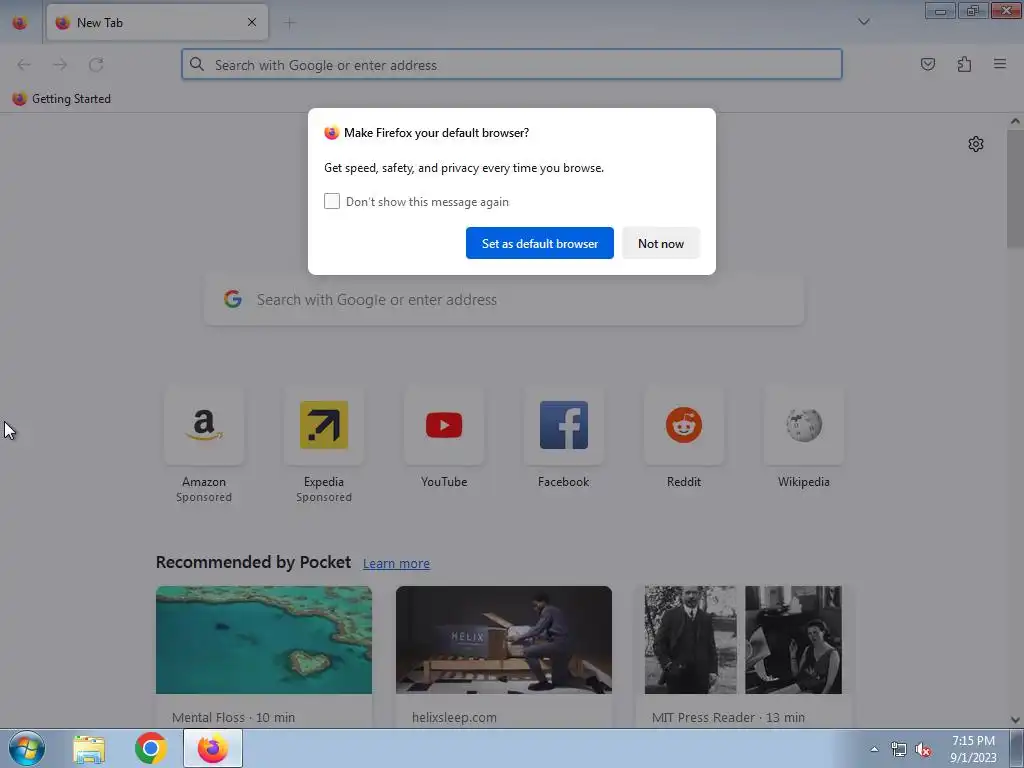The image size is (1024, 768).
Task: Open the Windows Start menu orb
Action: coord(27,748)
